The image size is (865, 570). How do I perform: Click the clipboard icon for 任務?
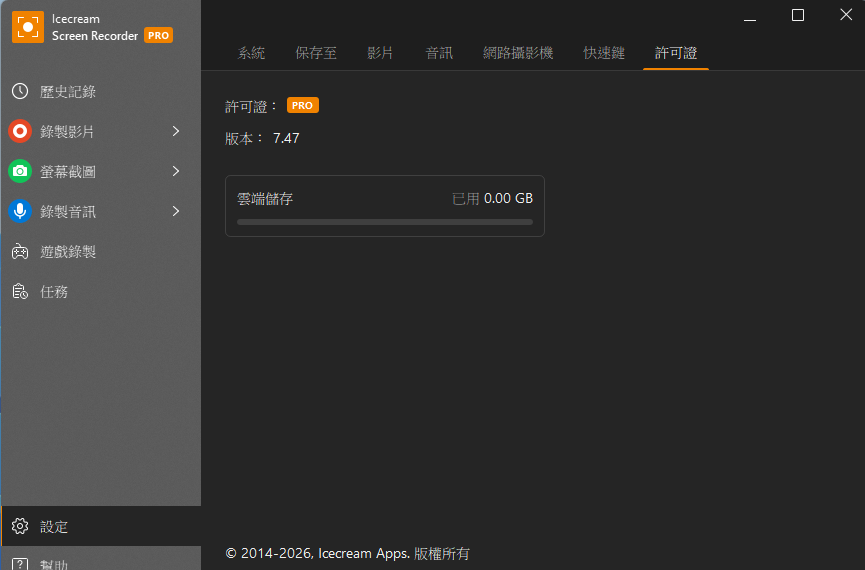tap(20, 291)
